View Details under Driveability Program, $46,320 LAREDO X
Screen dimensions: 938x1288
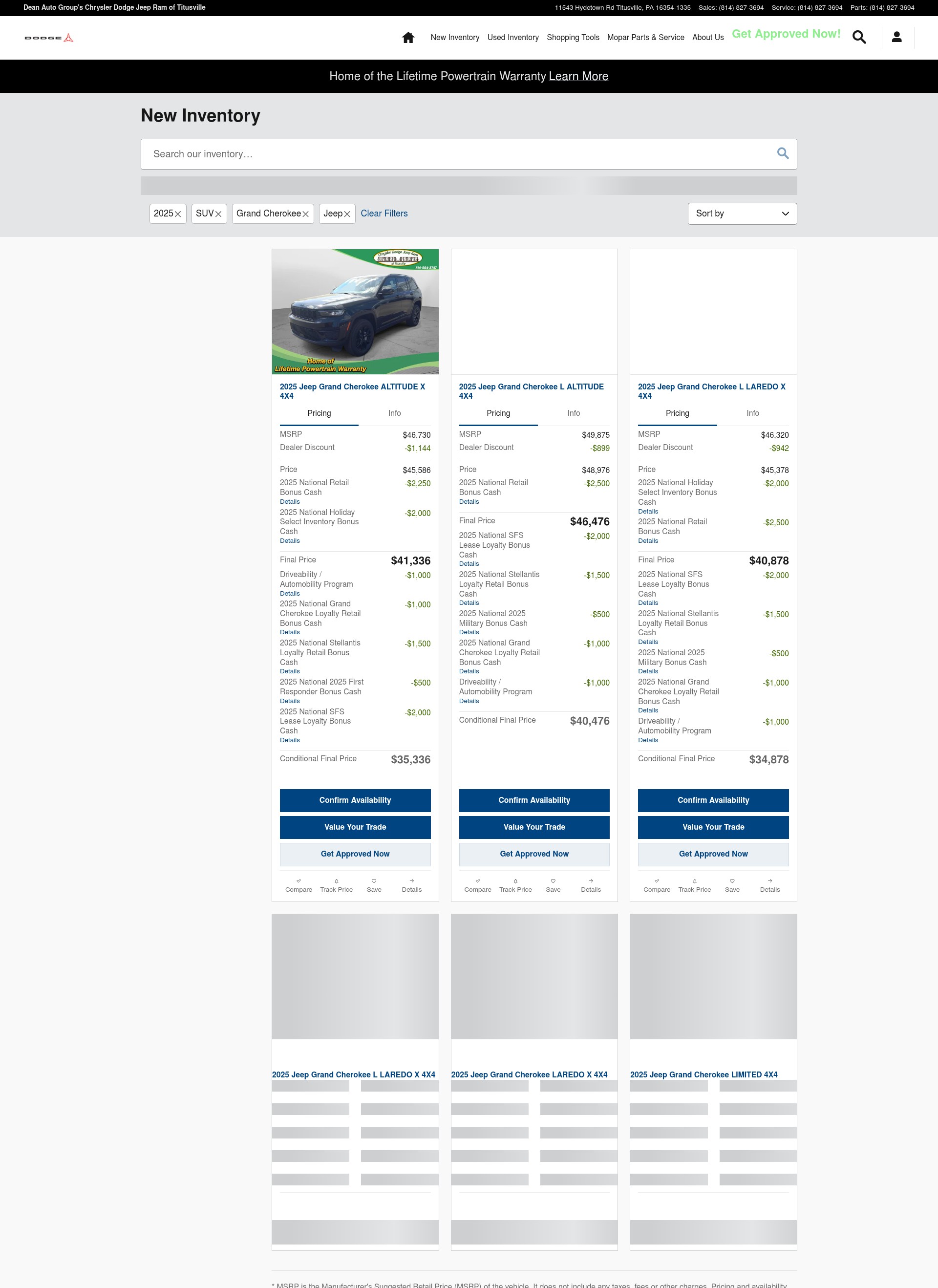click(x=648, y=741)
